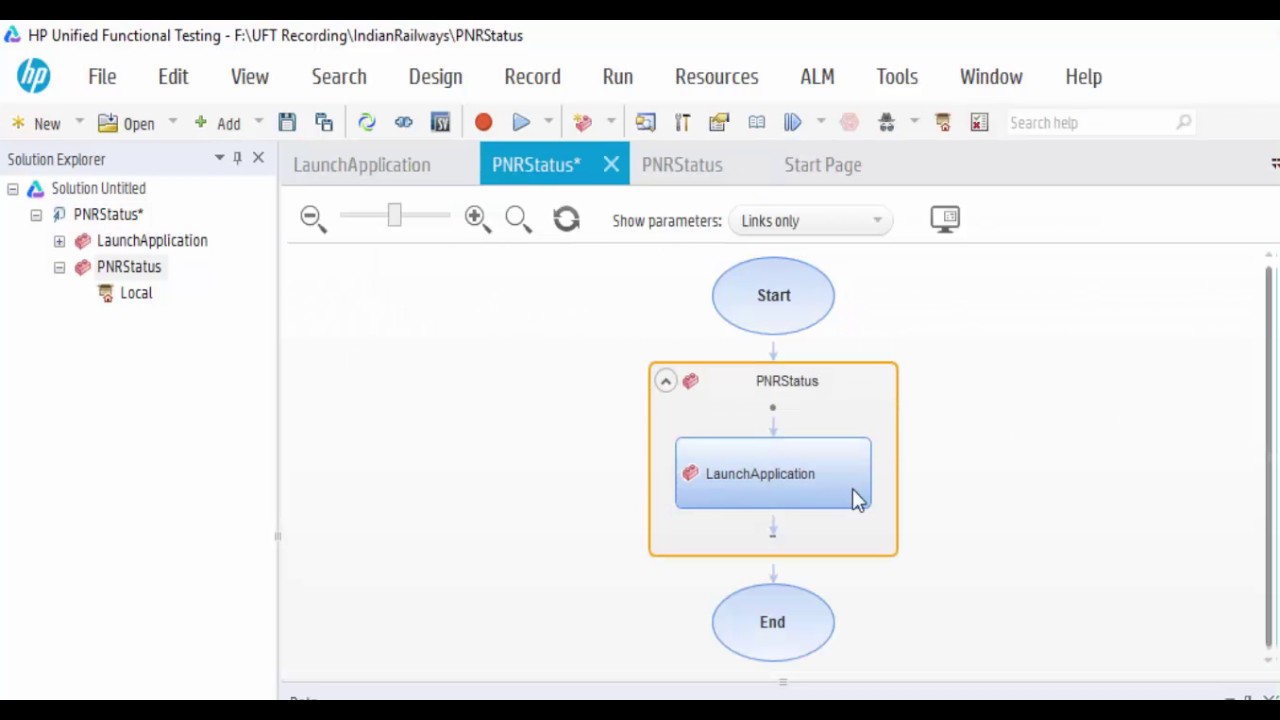Click the toolbar icon with two vertical bars
Viewport: 1280px width, 720px height.
click(682, 122)
